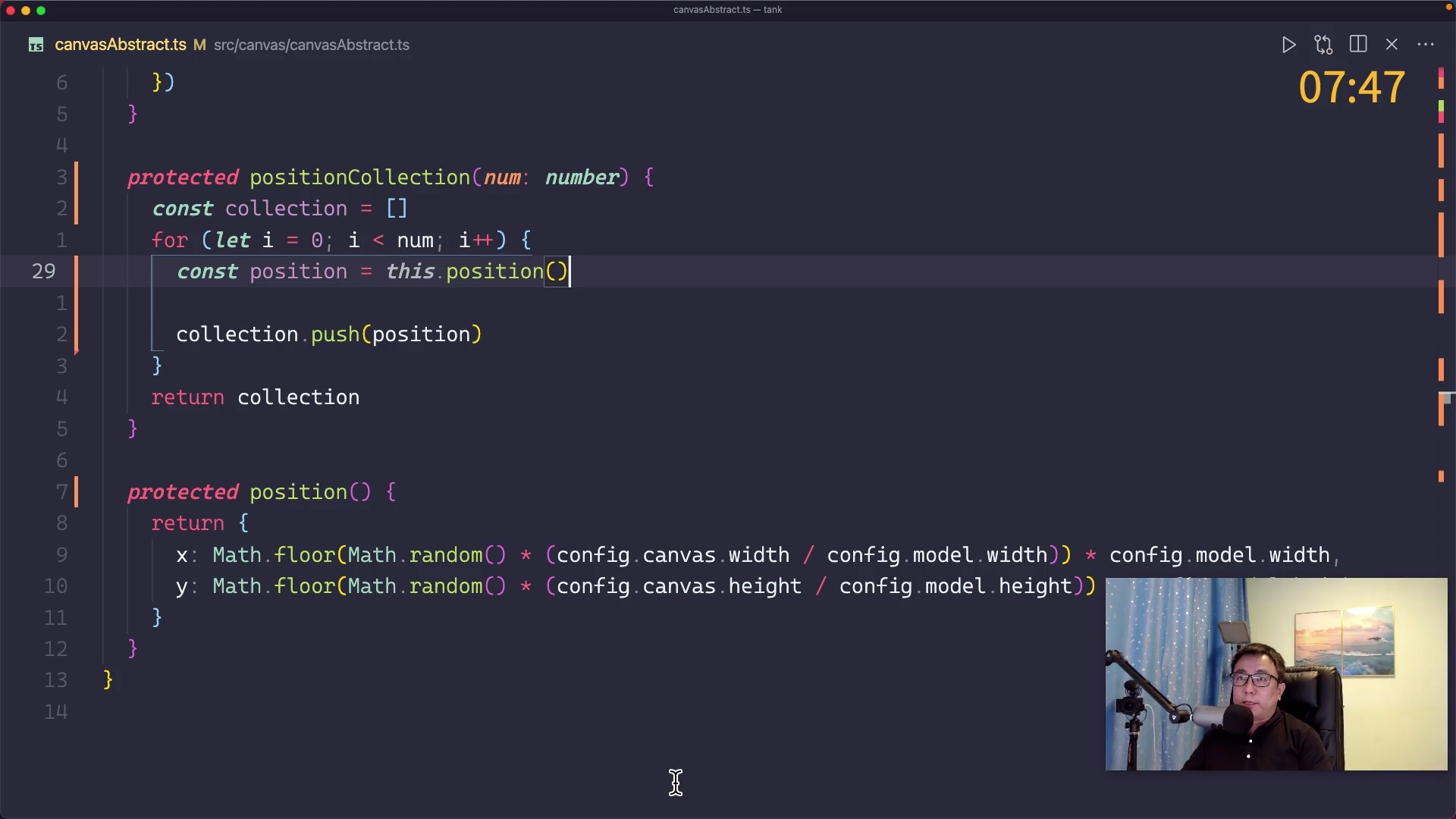Split the editor to the right
The width and height of the screenshot is (1456, 819).
(1358, 45)
